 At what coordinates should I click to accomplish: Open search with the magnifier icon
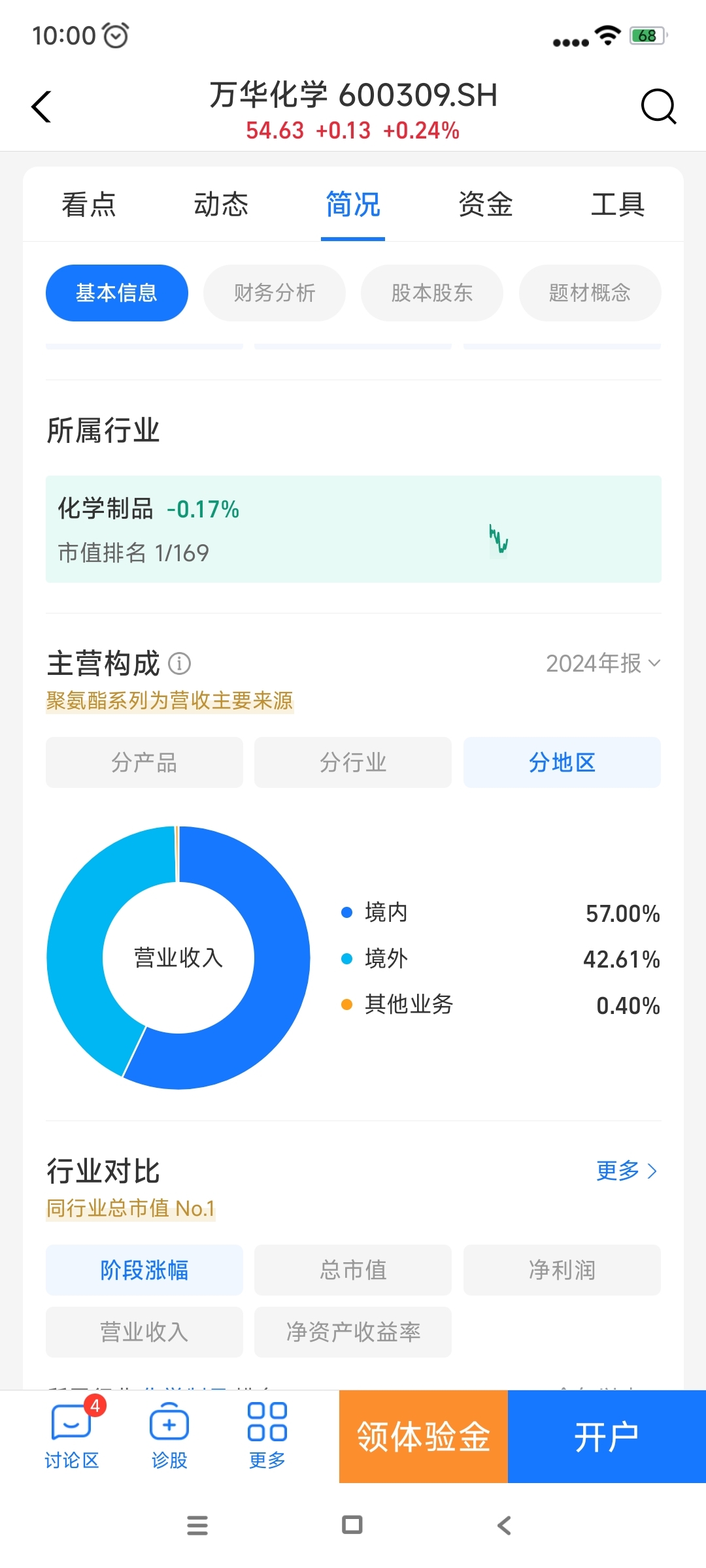658,106
